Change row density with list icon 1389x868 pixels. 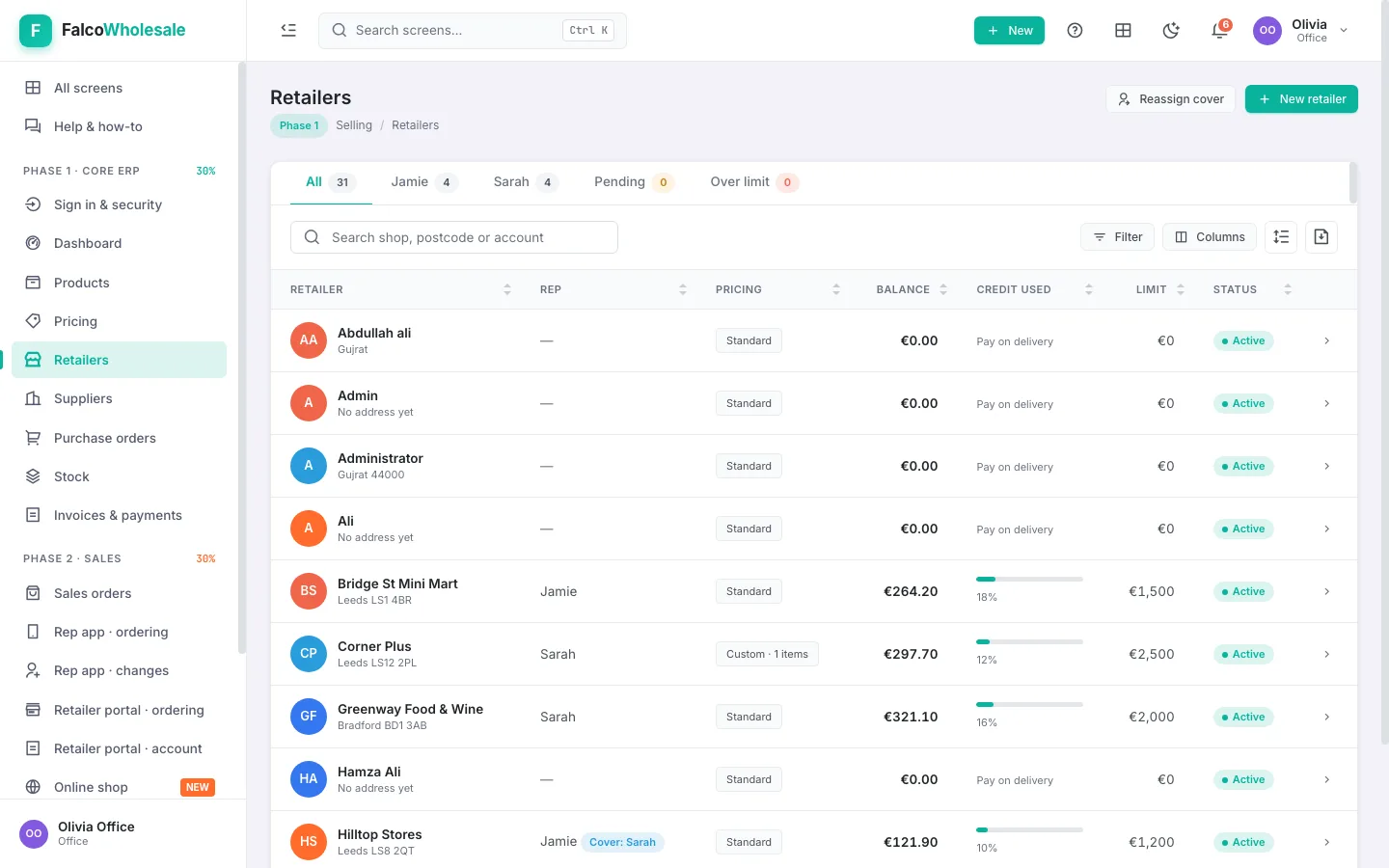pyautogui.click(x=1281, y=237)
